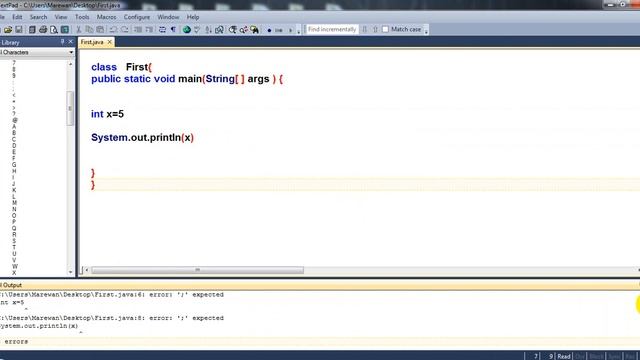
Task: Cut selection with the scissors icon
Action: tap(79, 29)
